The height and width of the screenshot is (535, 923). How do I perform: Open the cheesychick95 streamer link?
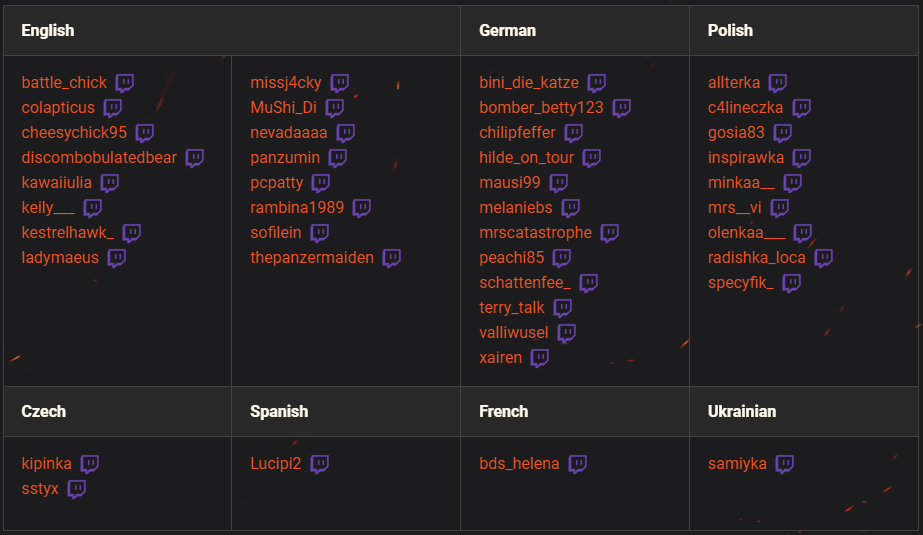click(x=74, y=133)
